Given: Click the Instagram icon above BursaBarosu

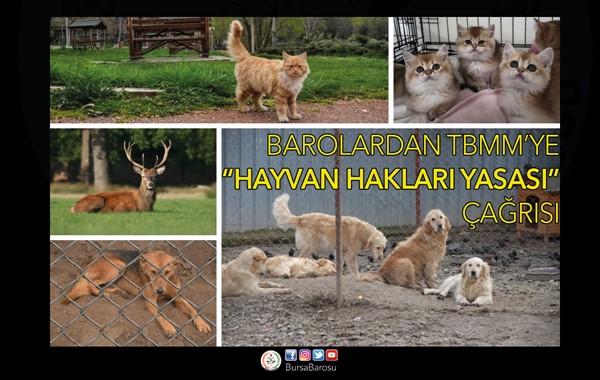Looking at the screenshot, I should tap(305, 355).
